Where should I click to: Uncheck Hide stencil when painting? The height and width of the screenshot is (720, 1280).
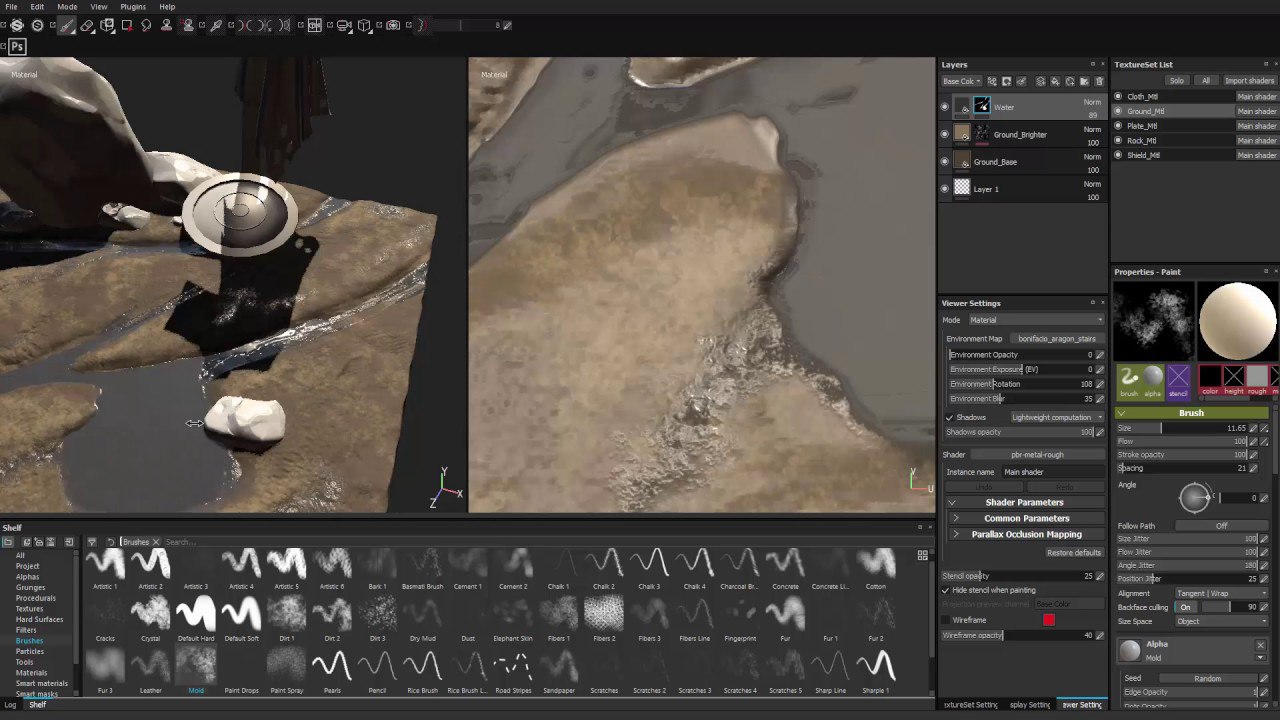click(x=945, y=590)
